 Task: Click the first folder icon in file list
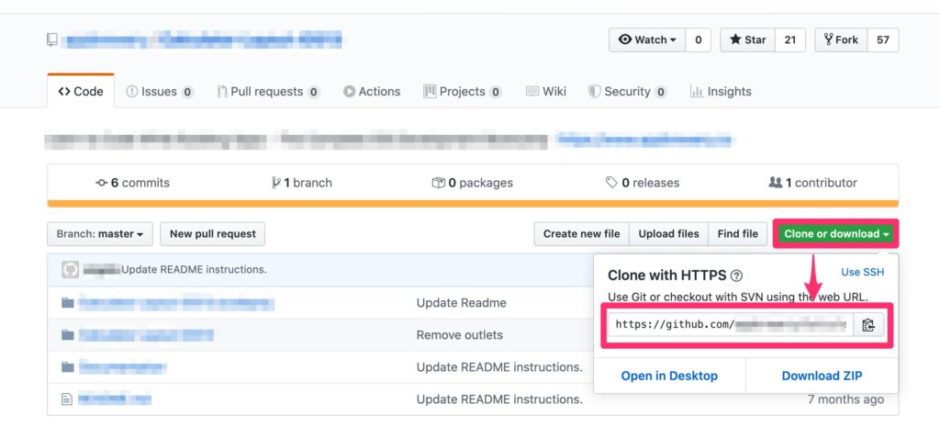point(67,303)
